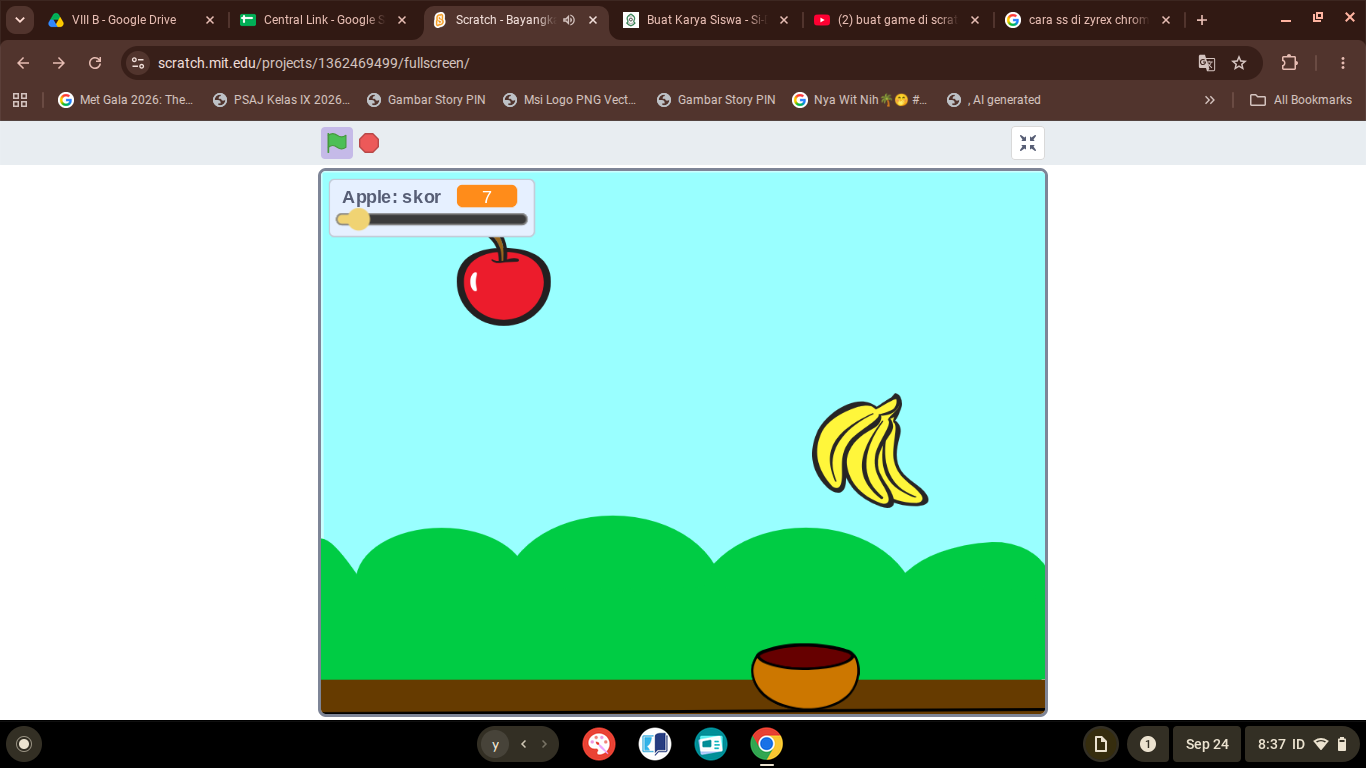Open the Extensions puzzle icon
This screenshot has height=768, width=1366.
pyautogui.click(x=1289, y=63)
